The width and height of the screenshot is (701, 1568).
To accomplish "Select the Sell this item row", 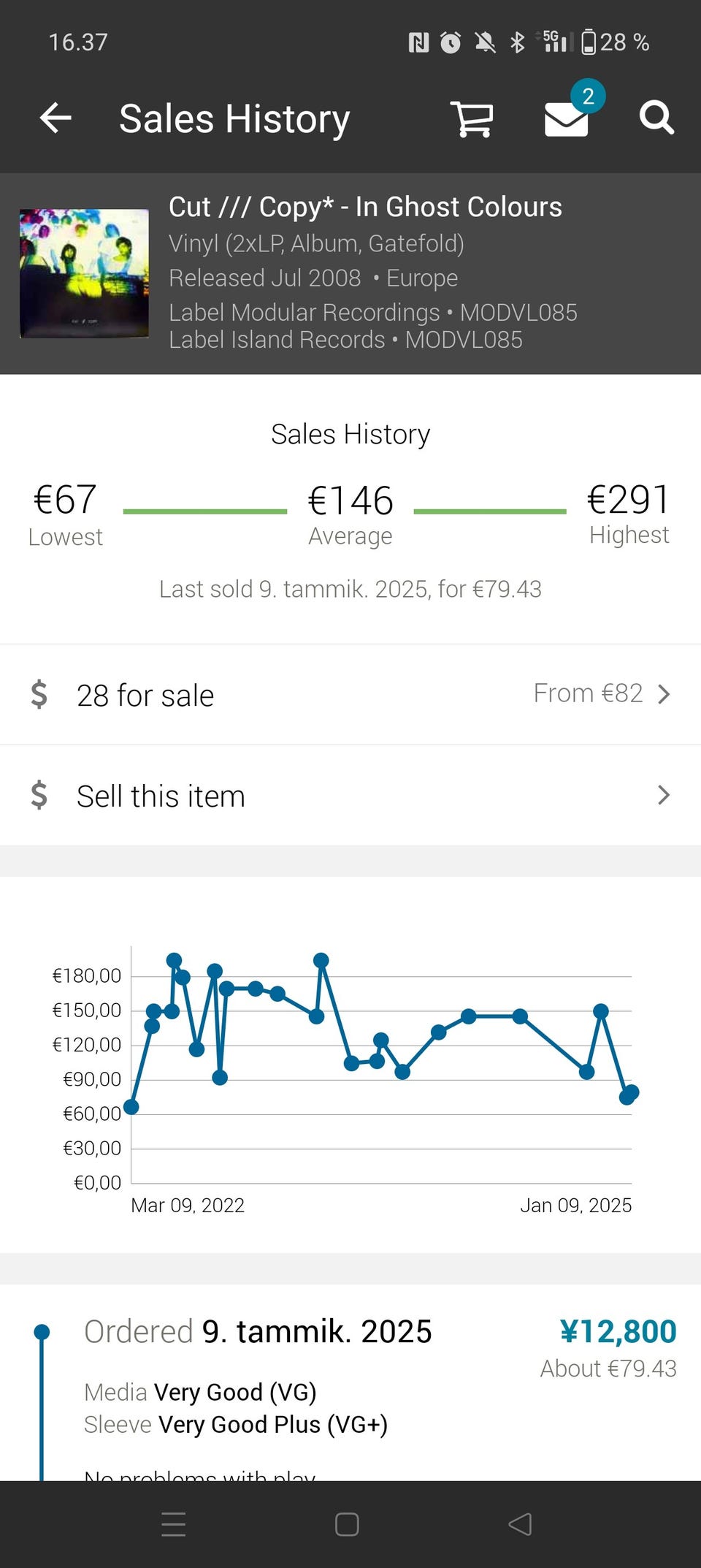I will tap(161, 796).
